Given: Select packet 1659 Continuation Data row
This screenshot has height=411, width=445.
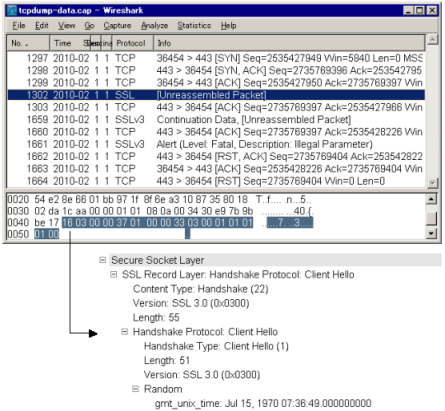Looking at the screenshot, I should (216, 120).
